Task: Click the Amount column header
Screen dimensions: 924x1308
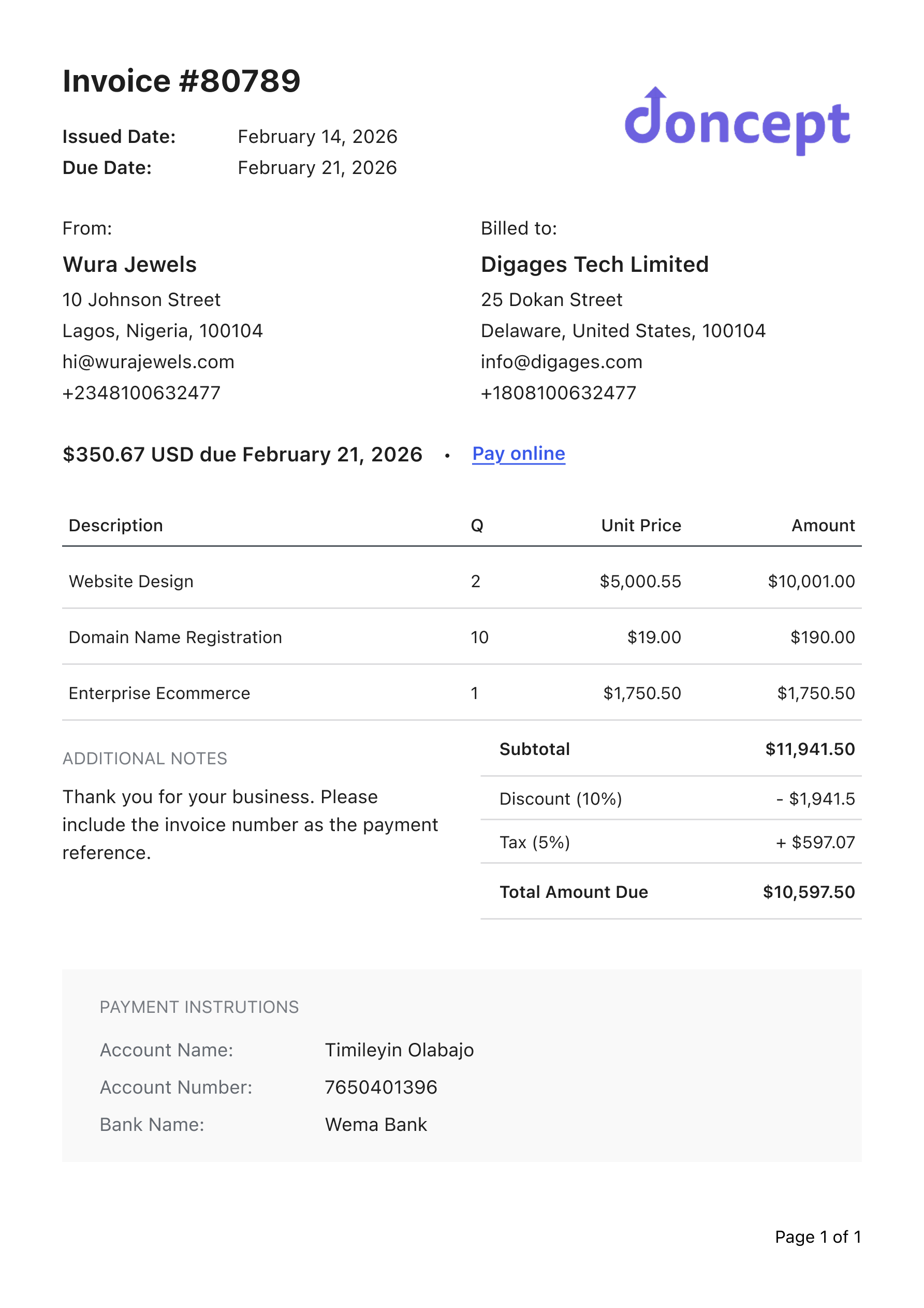Action: pos(823,525)
